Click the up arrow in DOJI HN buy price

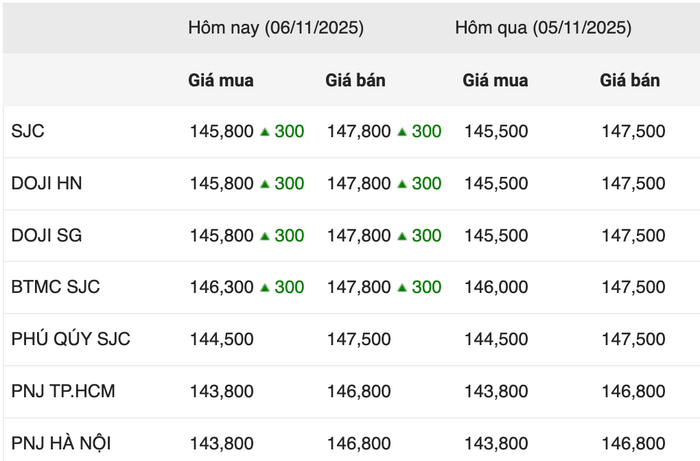coord(265,183)
